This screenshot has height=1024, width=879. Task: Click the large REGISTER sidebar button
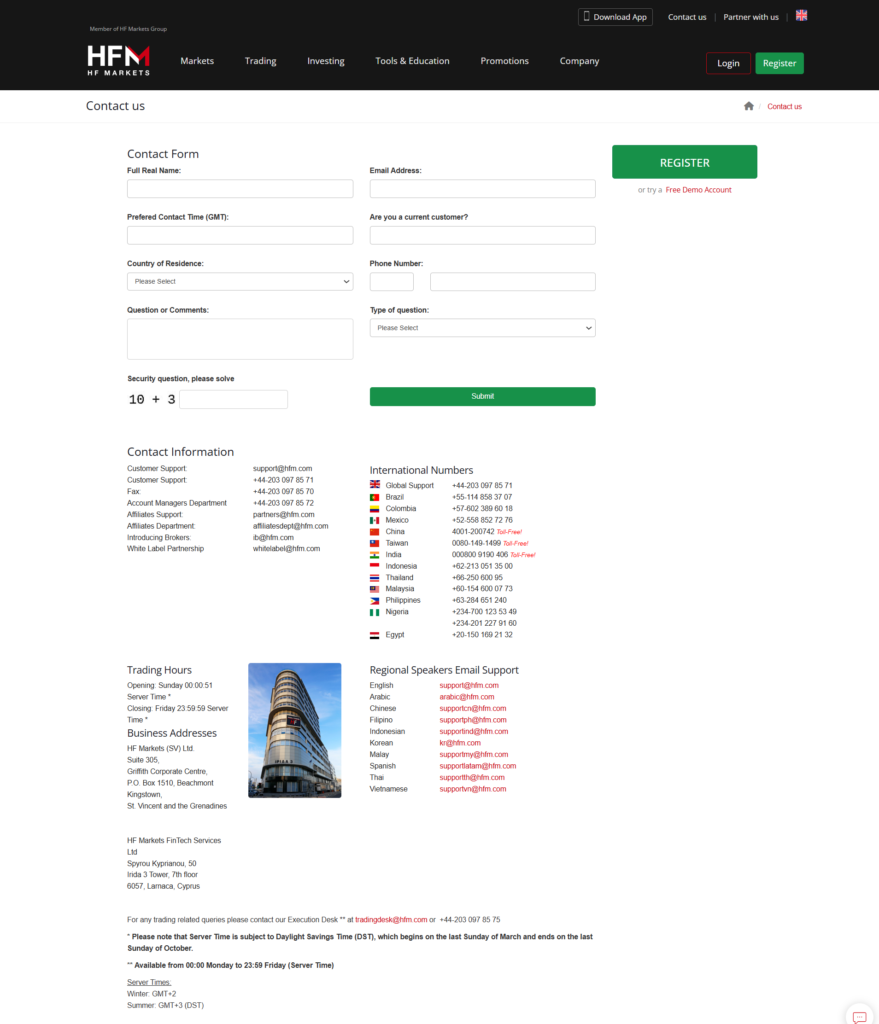tap(684, 162)
